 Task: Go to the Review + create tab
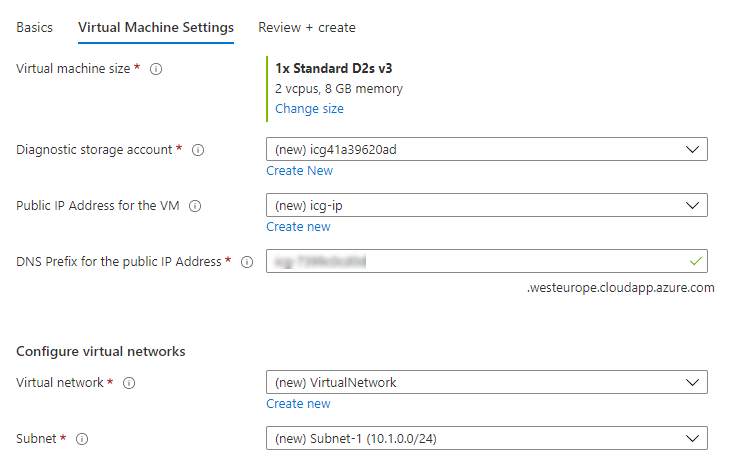(x=306, y=28)
